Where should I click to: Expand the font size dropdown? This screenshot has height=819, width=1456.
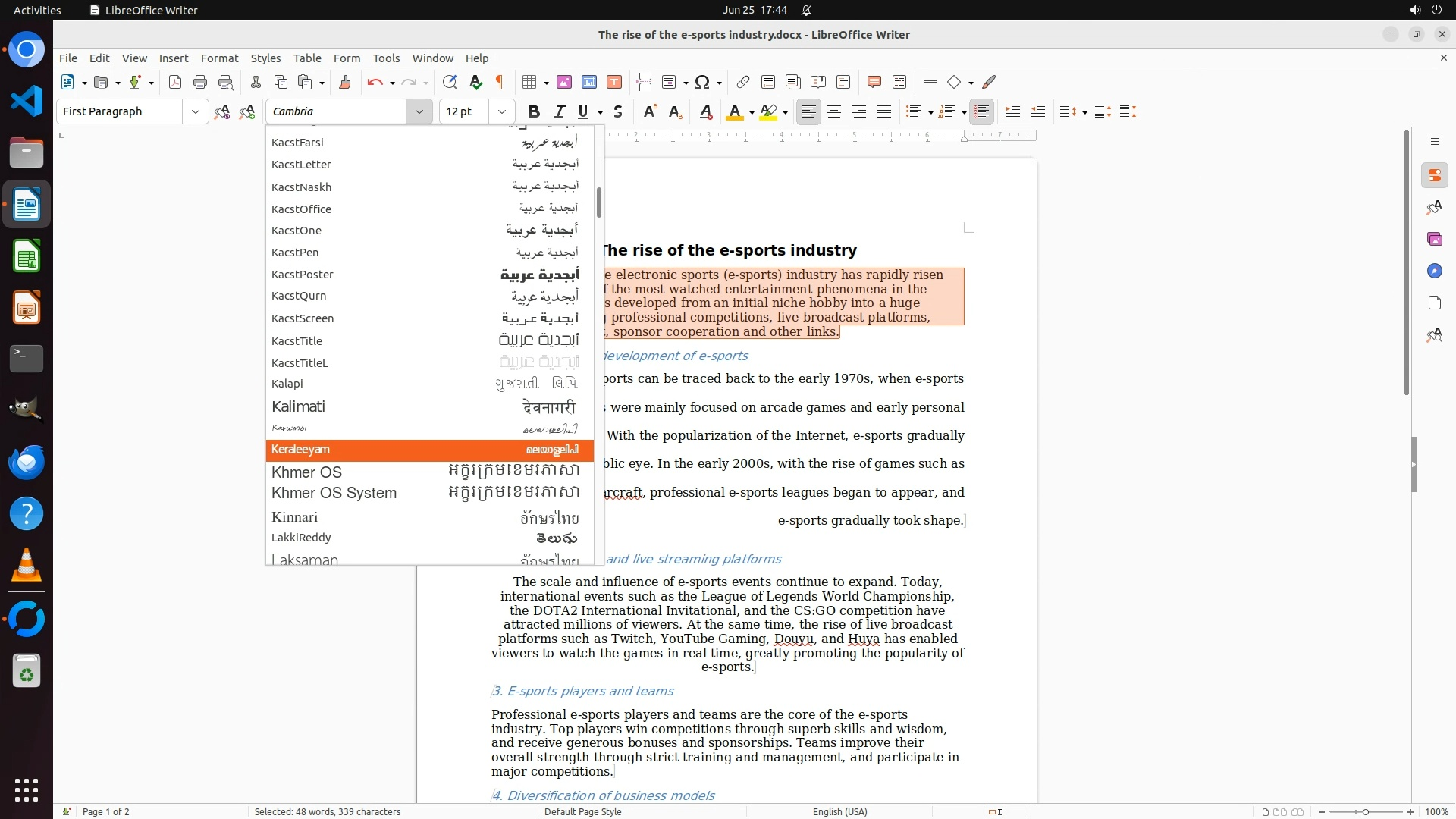501,111
